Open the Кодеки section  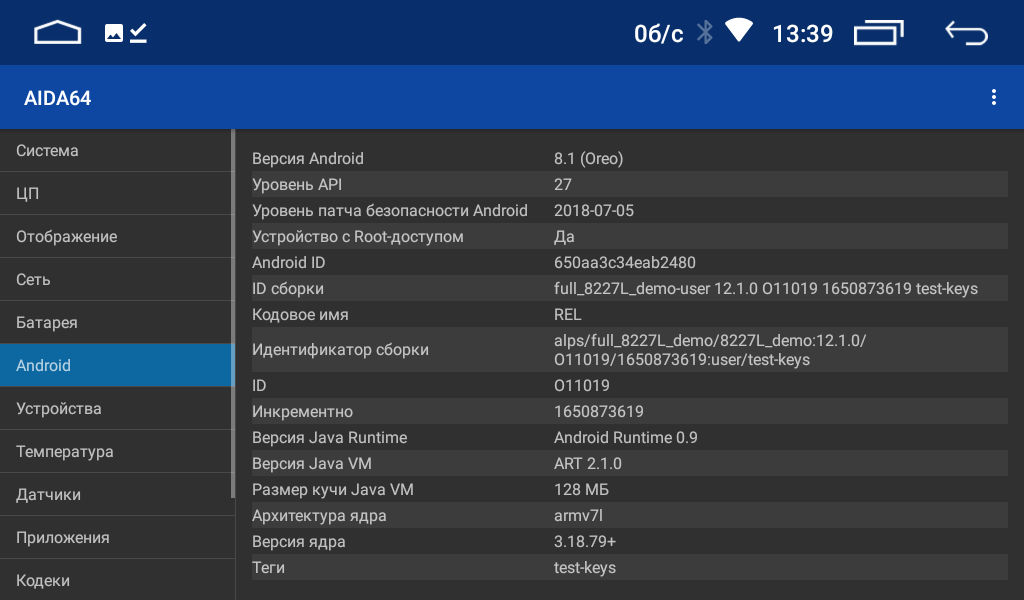116,580
